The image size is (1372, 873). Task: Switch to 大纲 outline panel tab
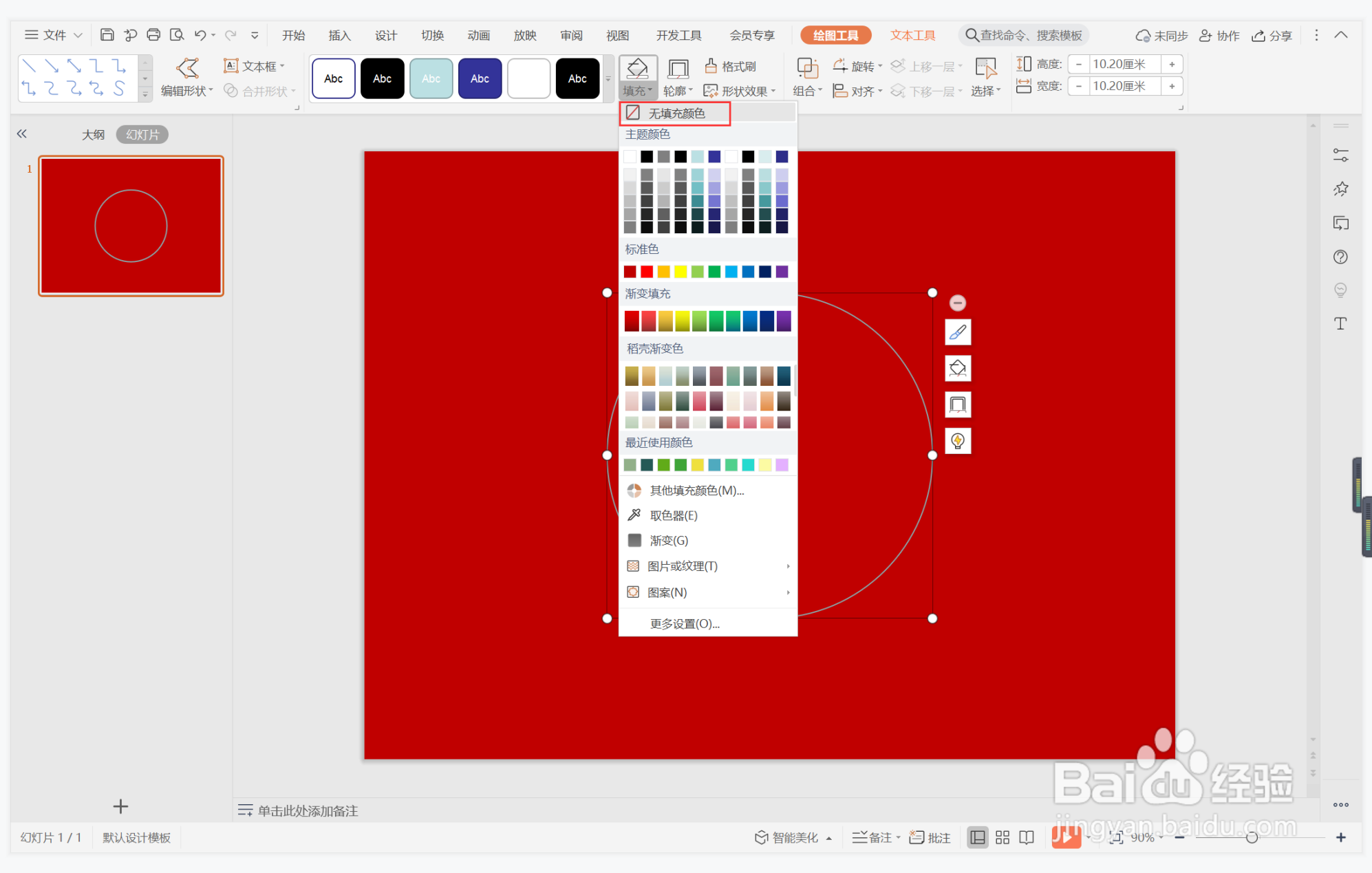pyautogui.click(x=93, y=134)
